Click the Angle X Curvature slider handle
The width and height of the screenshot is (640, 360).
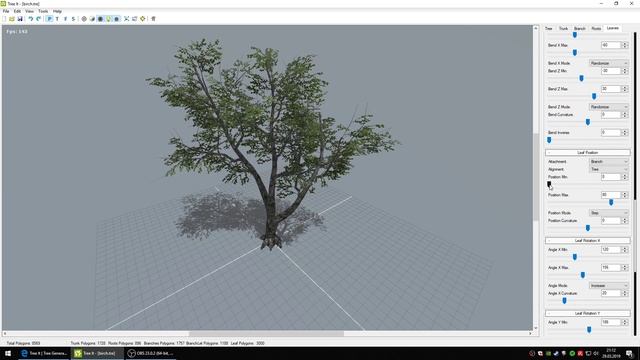[x=564, y=301]
